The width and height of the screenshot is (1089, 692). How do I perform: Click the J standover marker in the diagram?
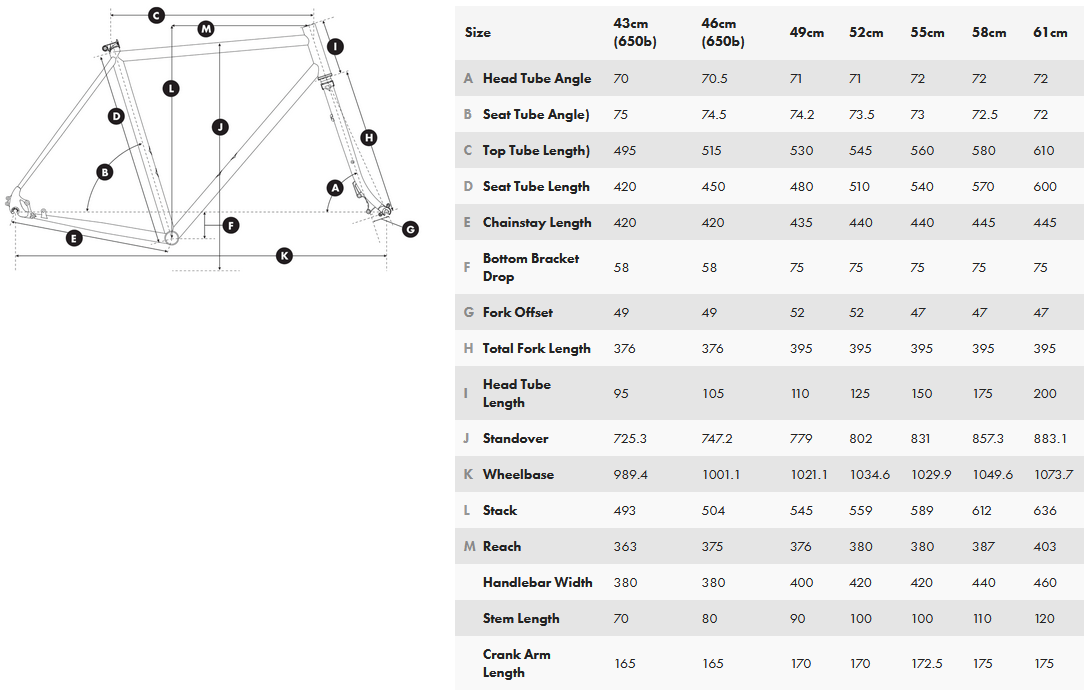(x=220, y=126)
